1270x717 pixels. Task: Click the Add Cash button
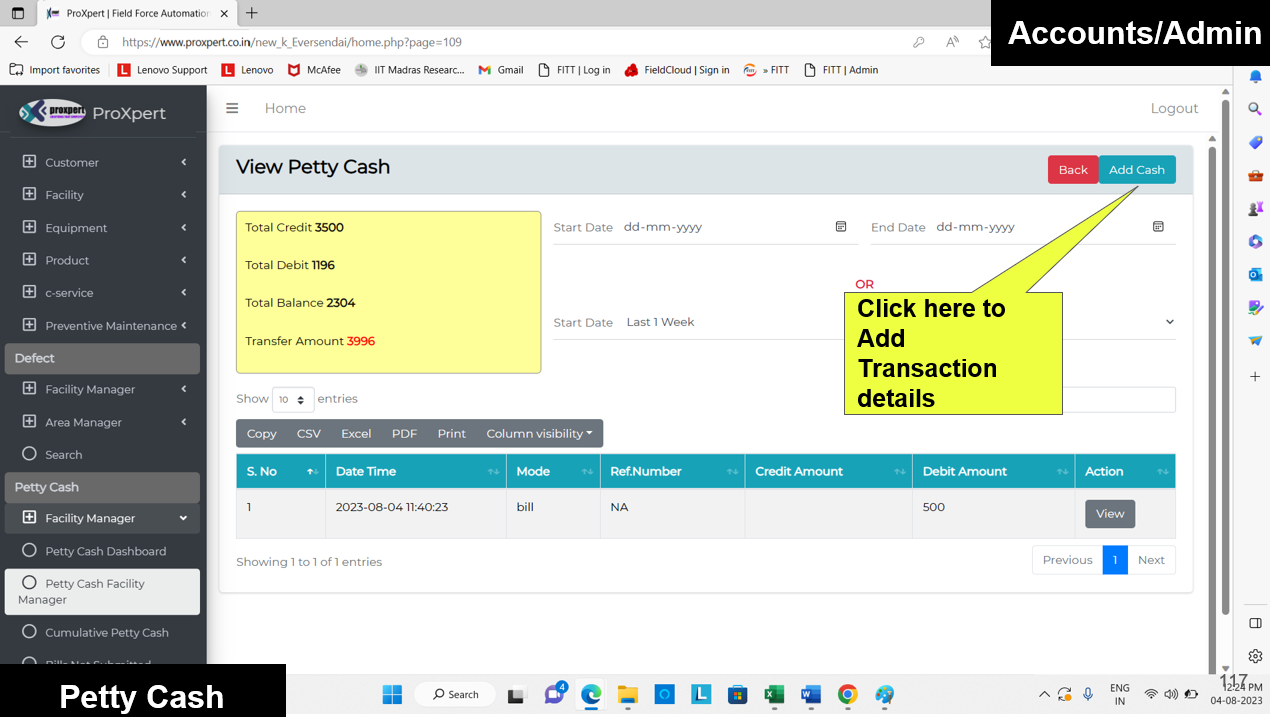(x=1136, y=170)
